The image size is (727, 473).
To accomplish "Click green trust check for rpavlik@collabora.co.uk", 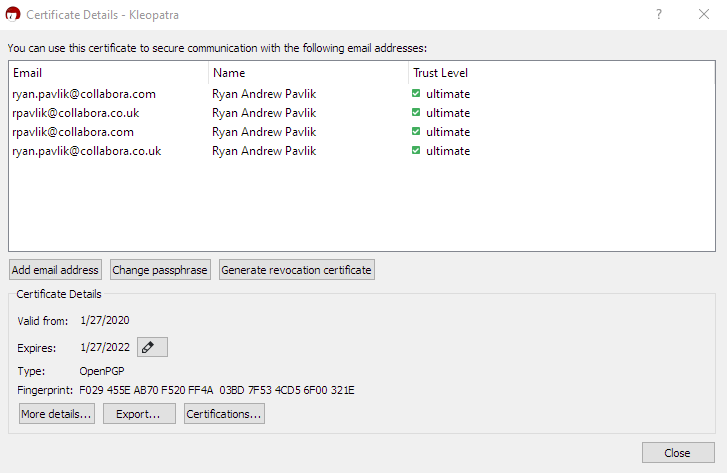I will coord(416,112).
